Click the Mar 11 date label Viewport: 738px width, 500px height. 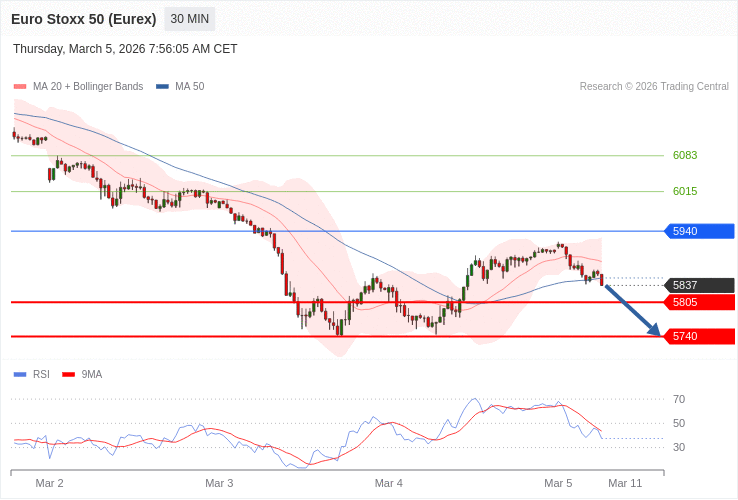(x=625, y=484)
